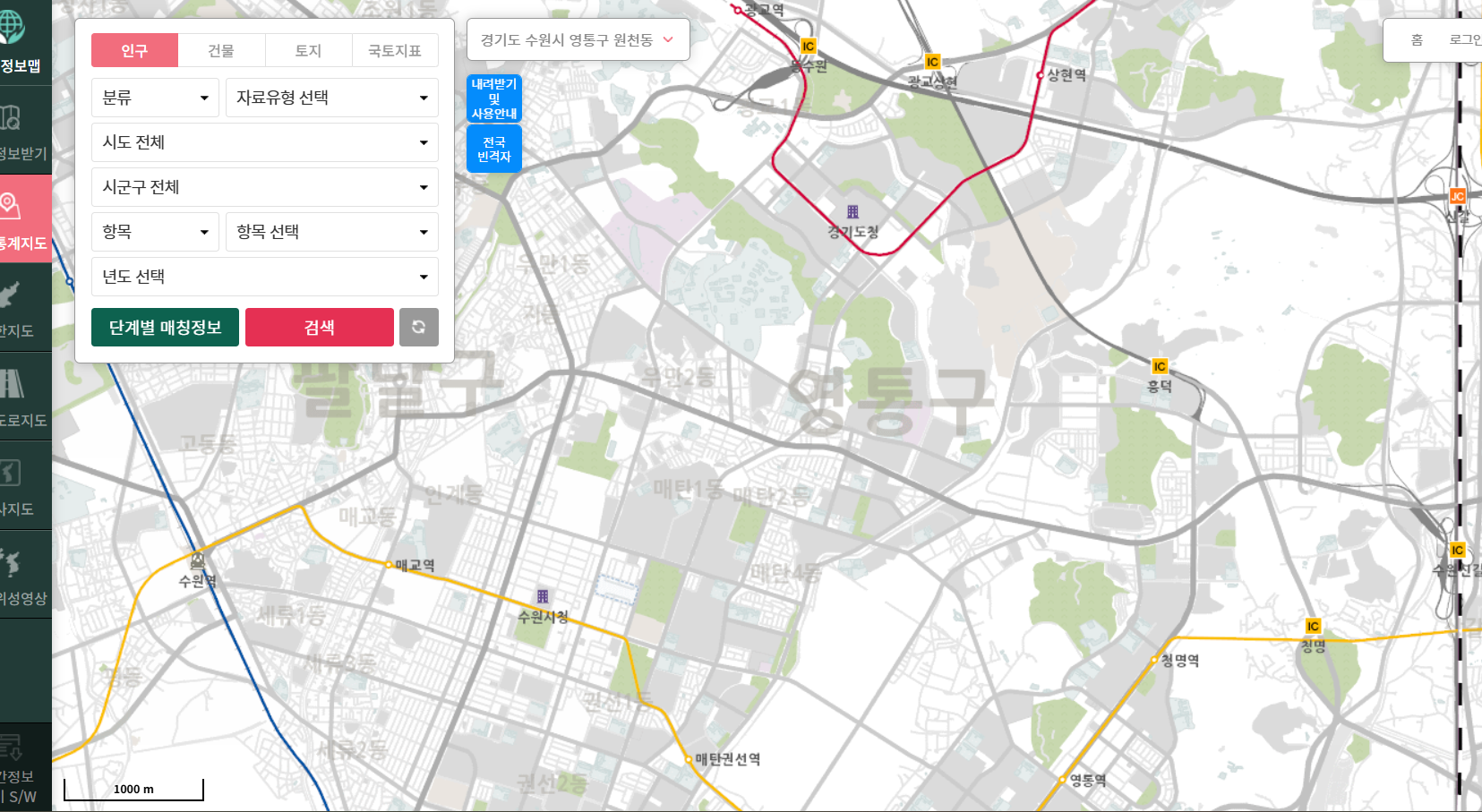Viewport: 1482px width, 812px height.
Task: Open the photo map sidebar icon
Action: pyautogui.click(x=10, y=473)
